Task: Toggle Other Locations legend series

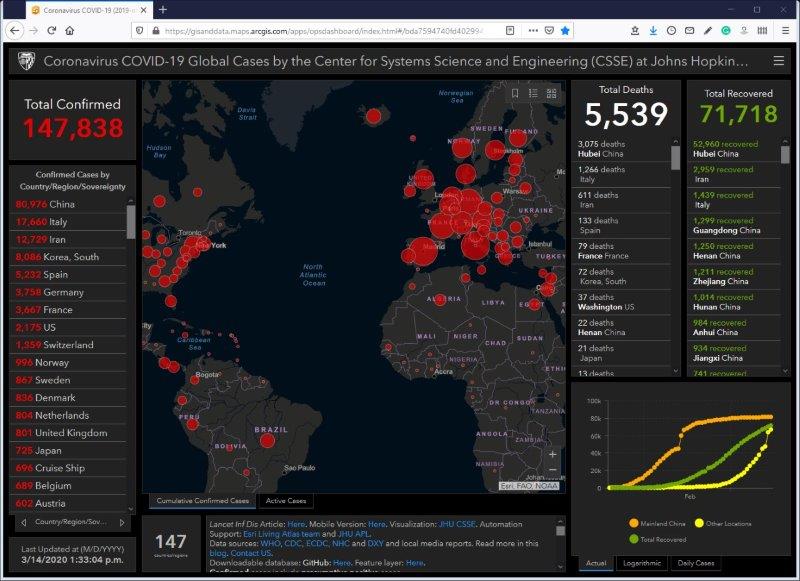Action: click(723, 523)
